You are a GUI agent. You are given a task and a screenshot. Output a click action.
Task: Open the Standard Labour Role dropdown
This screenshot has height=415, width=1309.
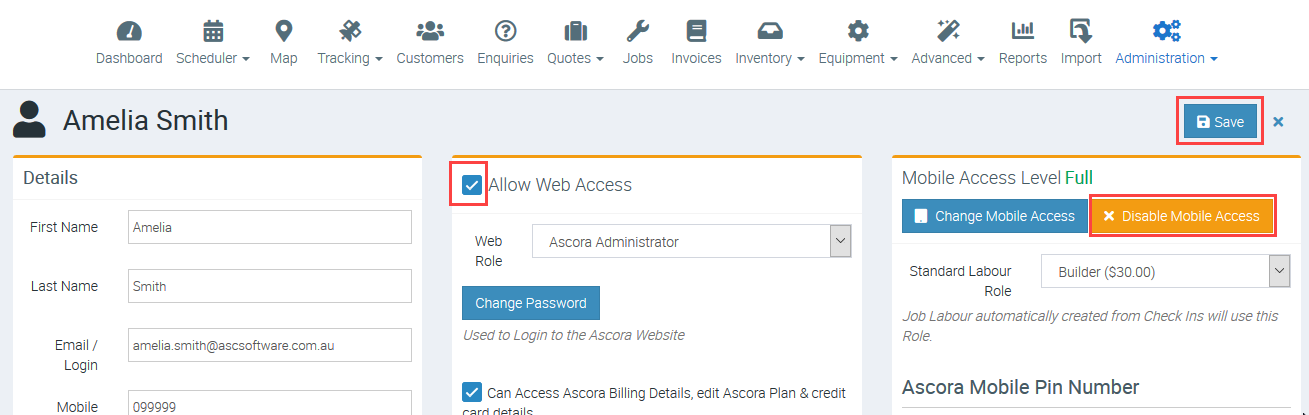pos(1165,271)
